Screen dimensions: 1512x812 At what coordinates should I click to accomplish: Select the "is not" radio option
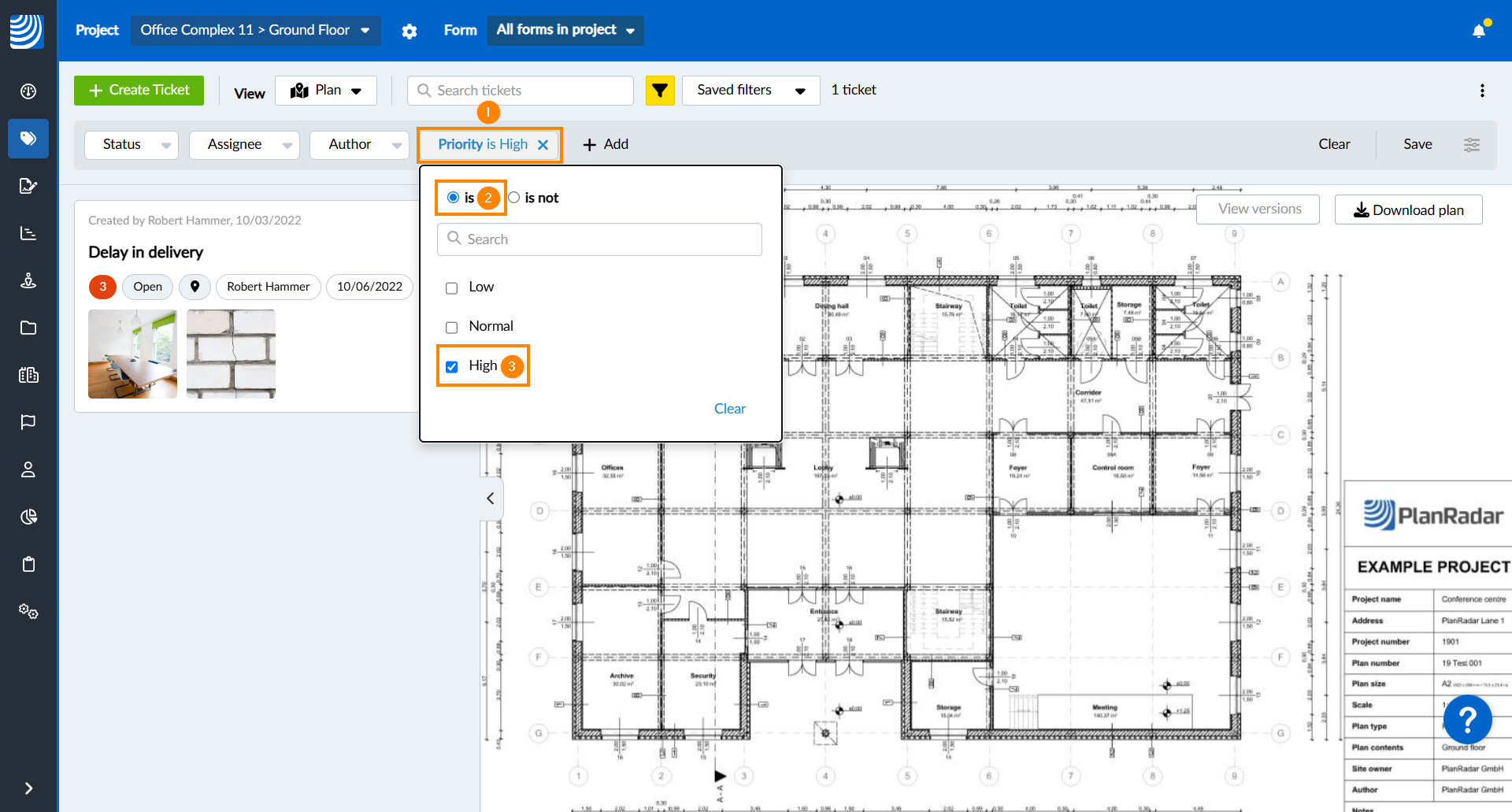(514, 198)
